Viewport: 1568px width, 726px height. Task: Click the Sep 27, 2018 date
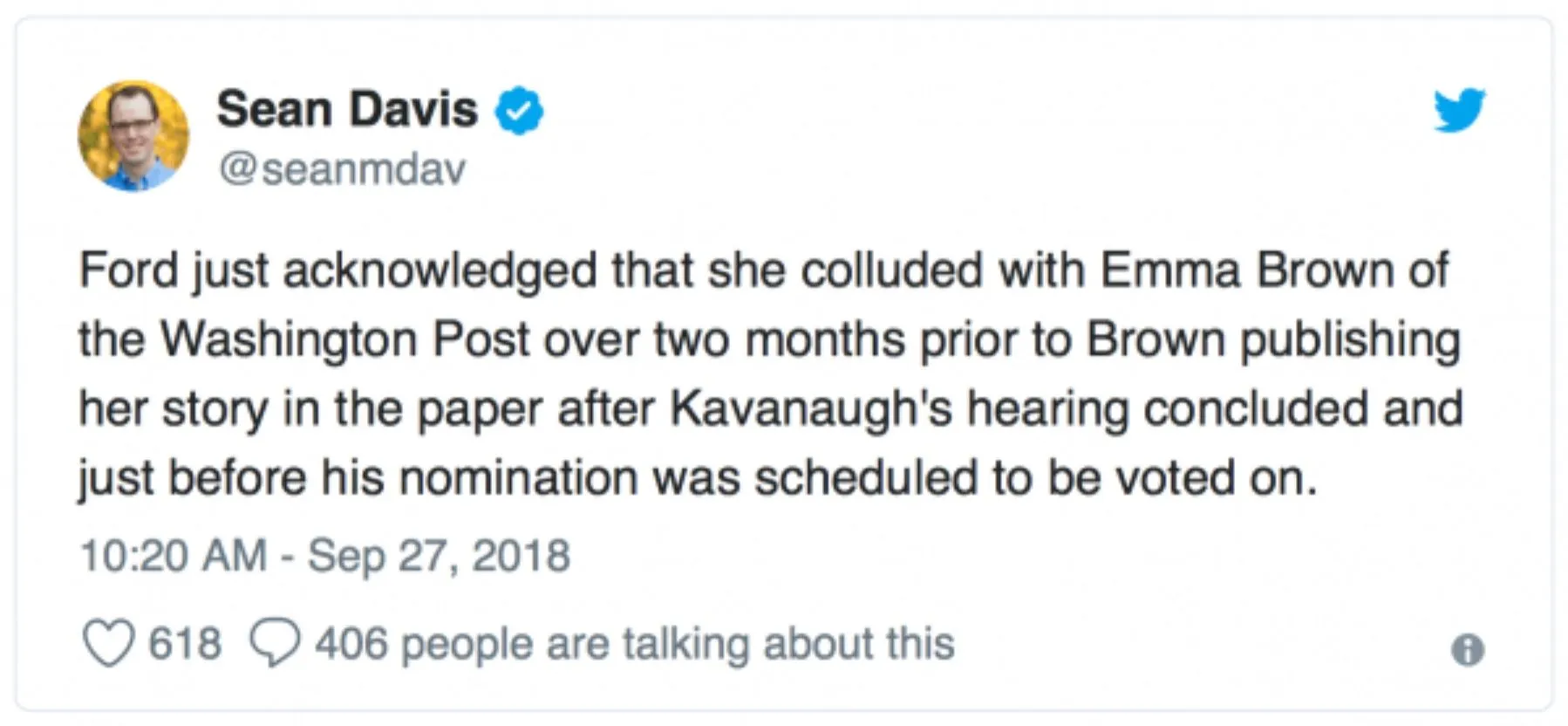(x=439, y=555)
